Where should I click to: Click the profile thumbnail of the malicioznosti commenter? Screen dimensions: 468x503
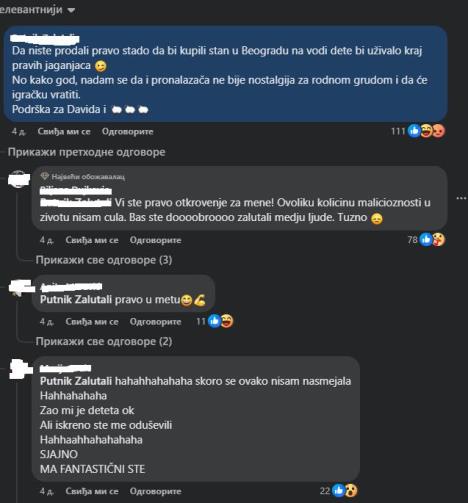[19, 179]
